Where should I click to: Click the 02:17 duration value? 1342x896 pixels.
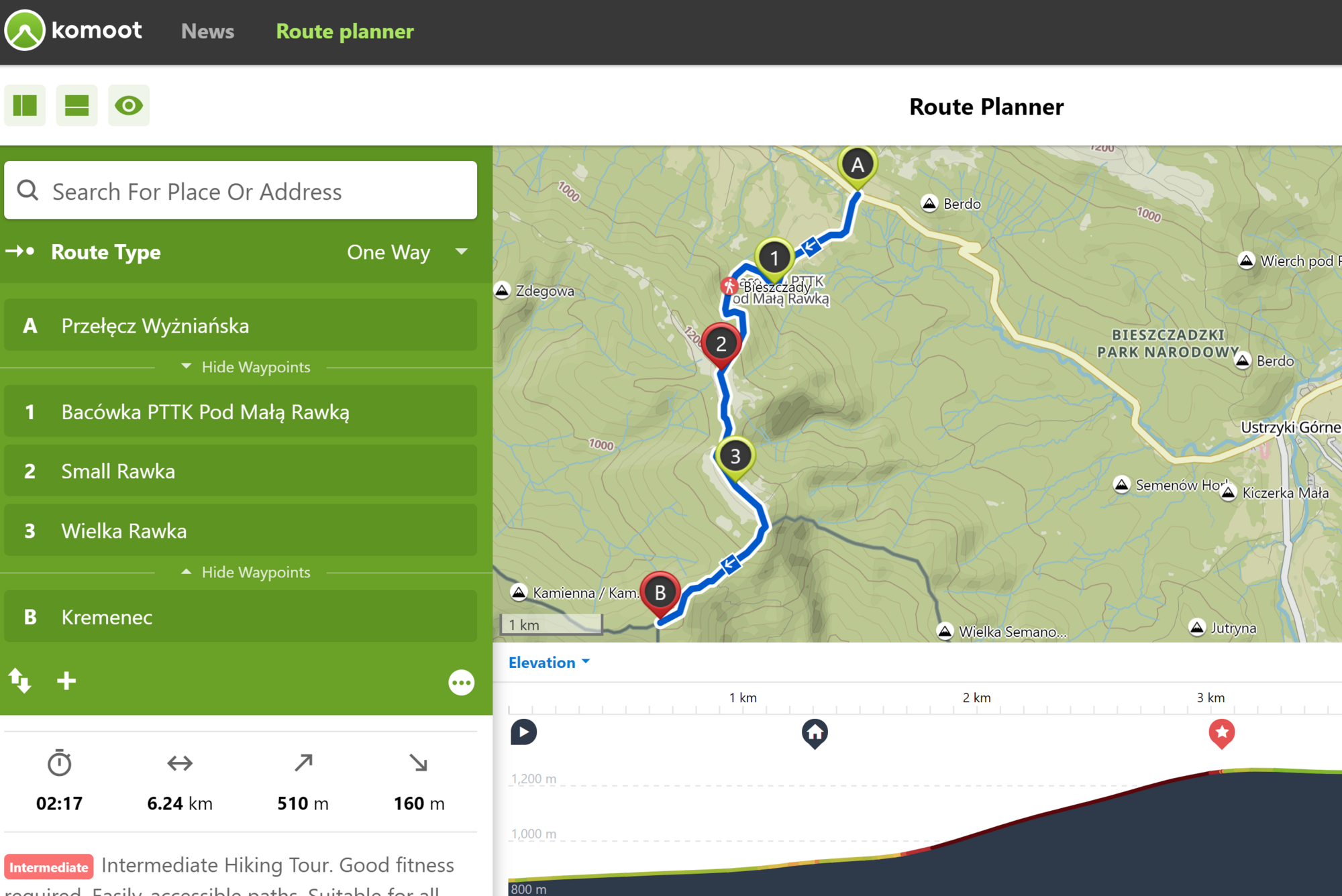(59, 803)
